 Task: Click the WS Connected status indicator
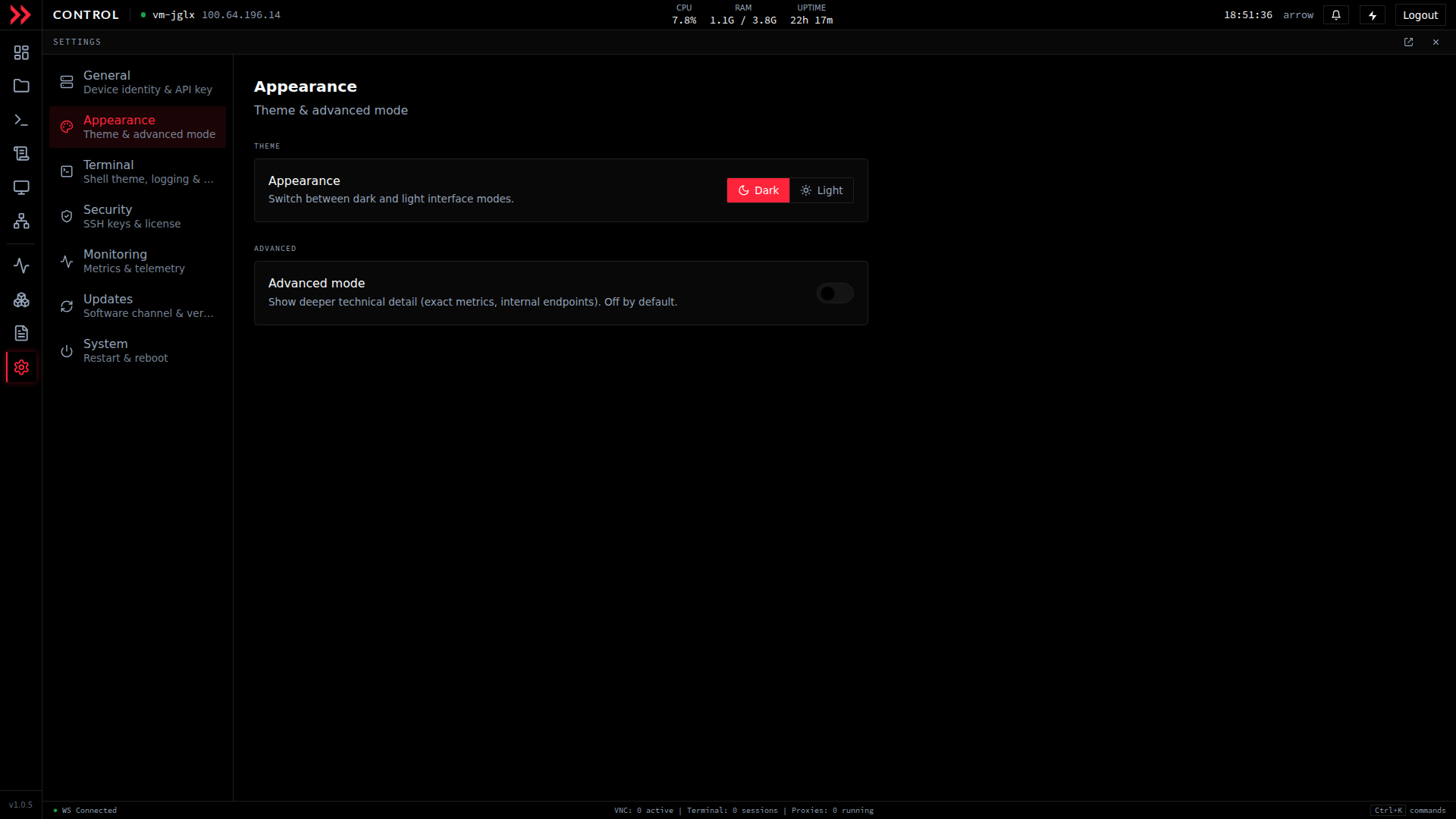click(x=86, y=810)
